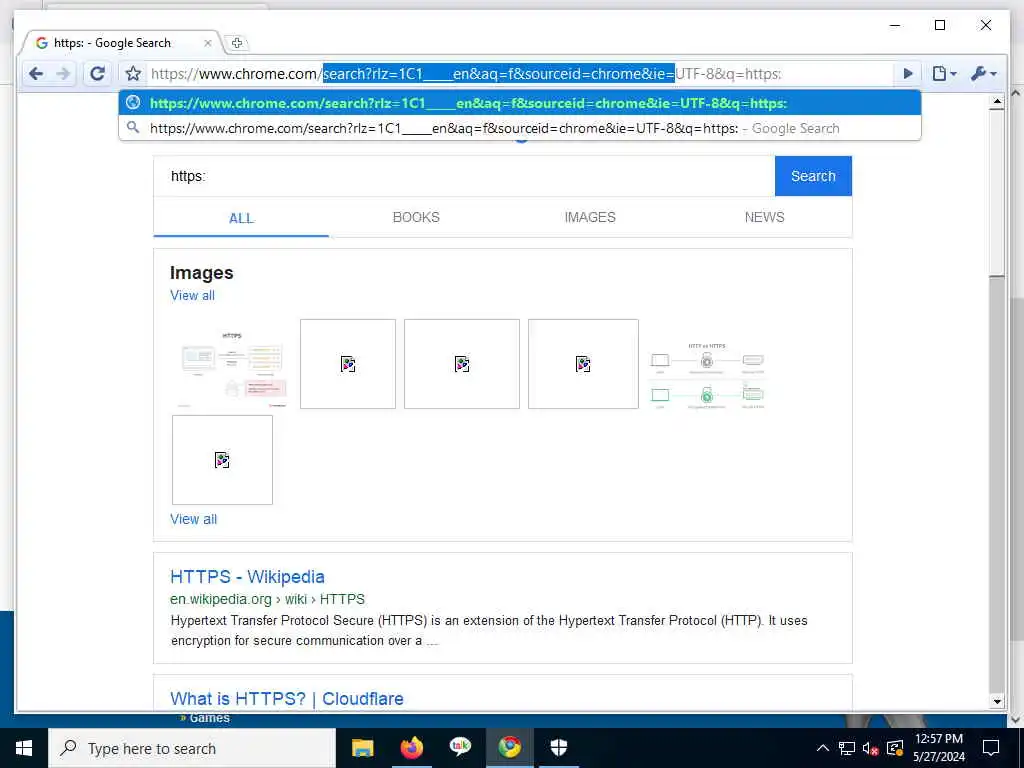This screenshot has height=768, width=1024.
Task: Switch to the BOOKS results tab
Action: point(416,217)
